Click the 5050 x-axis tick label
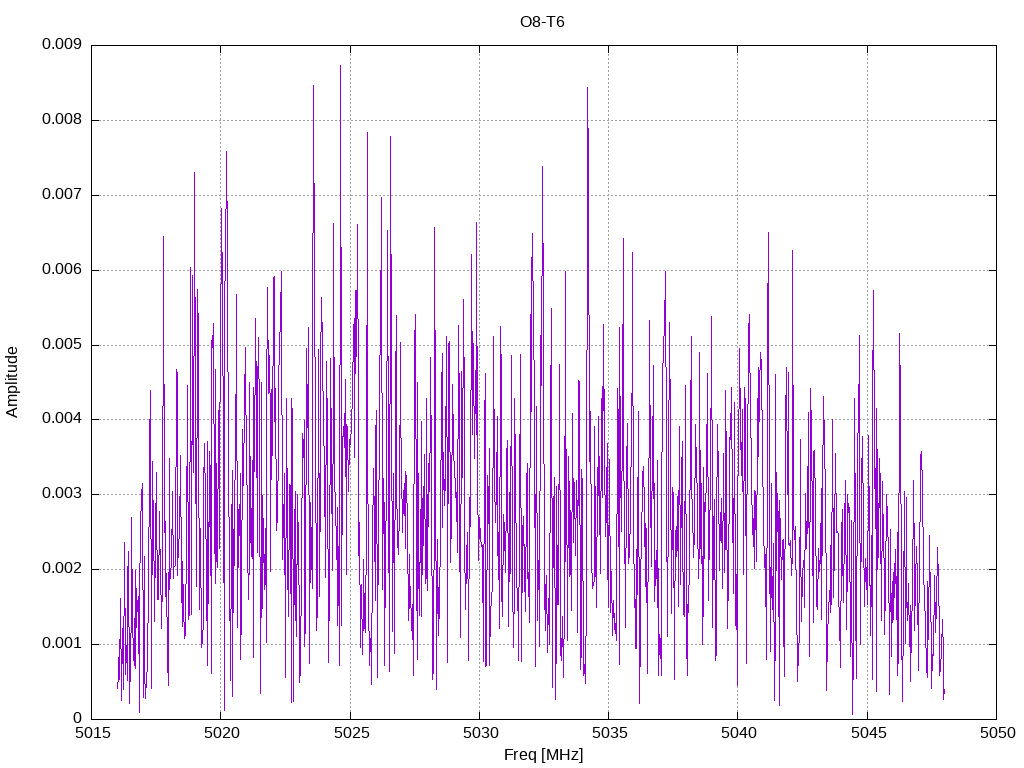1024x768 pixels. (997, 733)
